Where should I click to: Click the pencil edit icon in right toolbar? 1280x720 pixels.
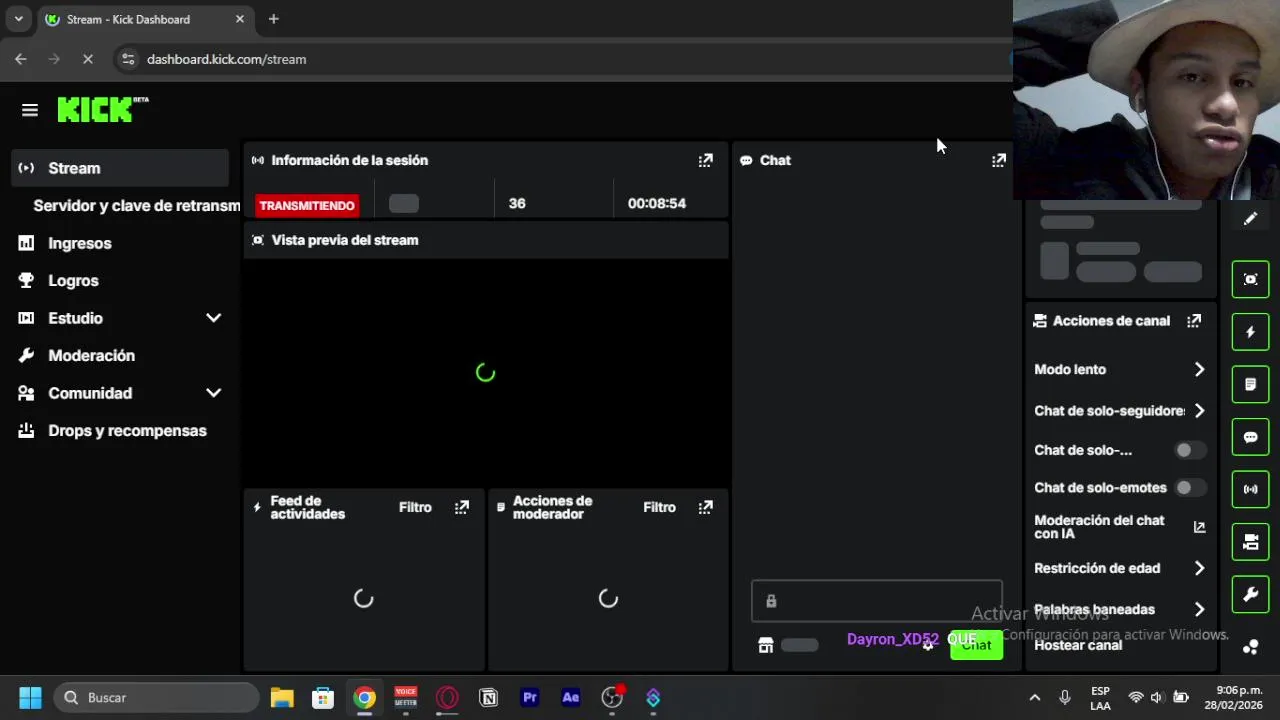pyautogui.click(x=1250, y=219)
